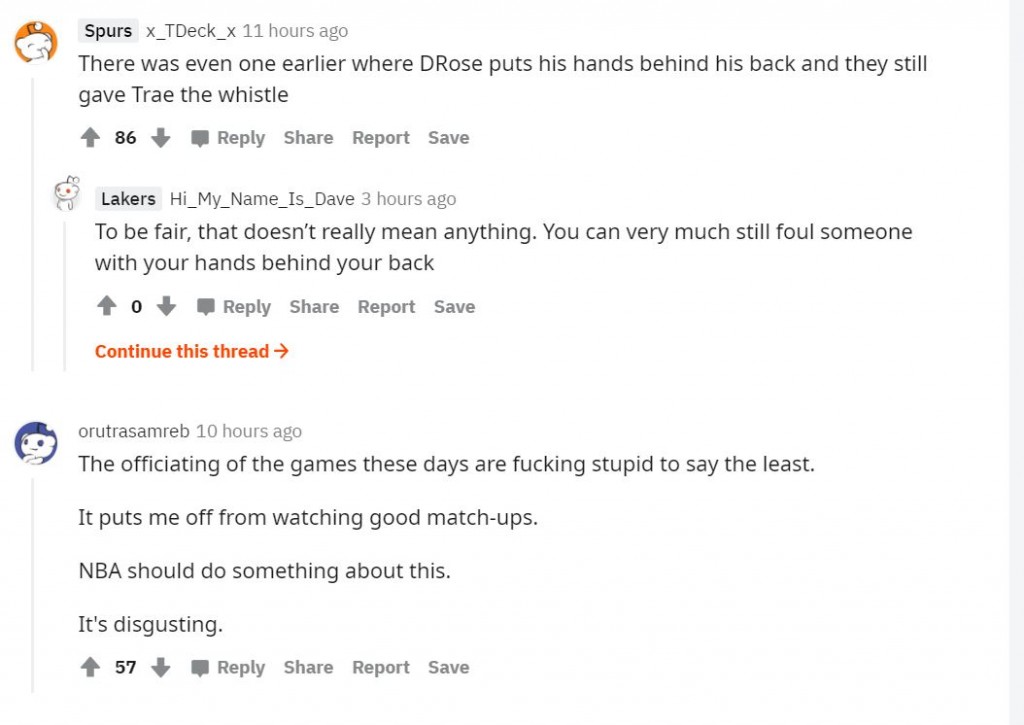This screenshot has height=725, width=1024.
Task: Upvote Hi_My_Name_Is_Dave's reply
Action: (107, 307)
